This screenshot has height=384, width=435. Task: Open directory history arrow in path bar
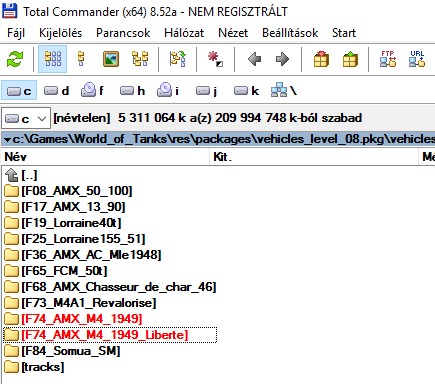pyautogui.click(x=7, y=139)
